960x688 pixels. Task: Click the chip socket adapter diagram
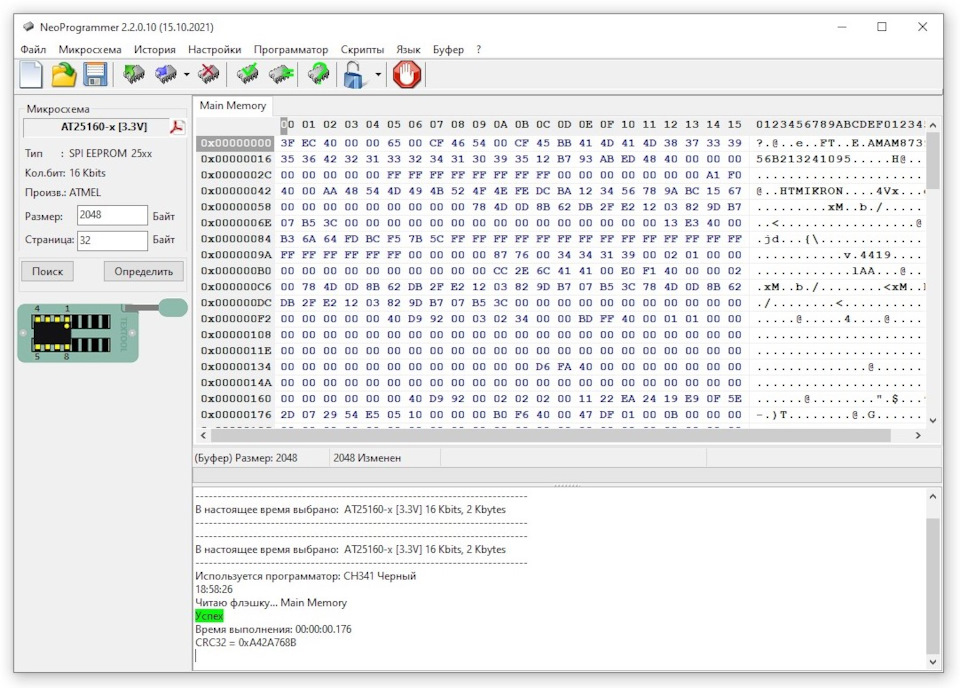point(101,331)
